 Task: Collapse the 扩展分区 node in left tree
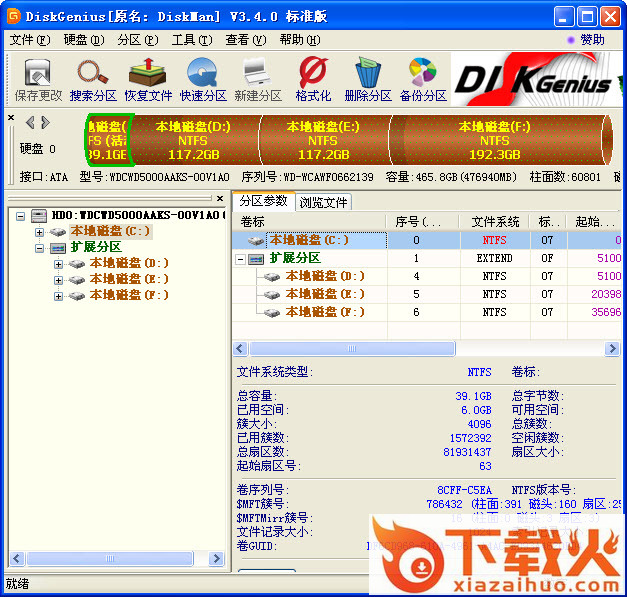pos(39,248)
